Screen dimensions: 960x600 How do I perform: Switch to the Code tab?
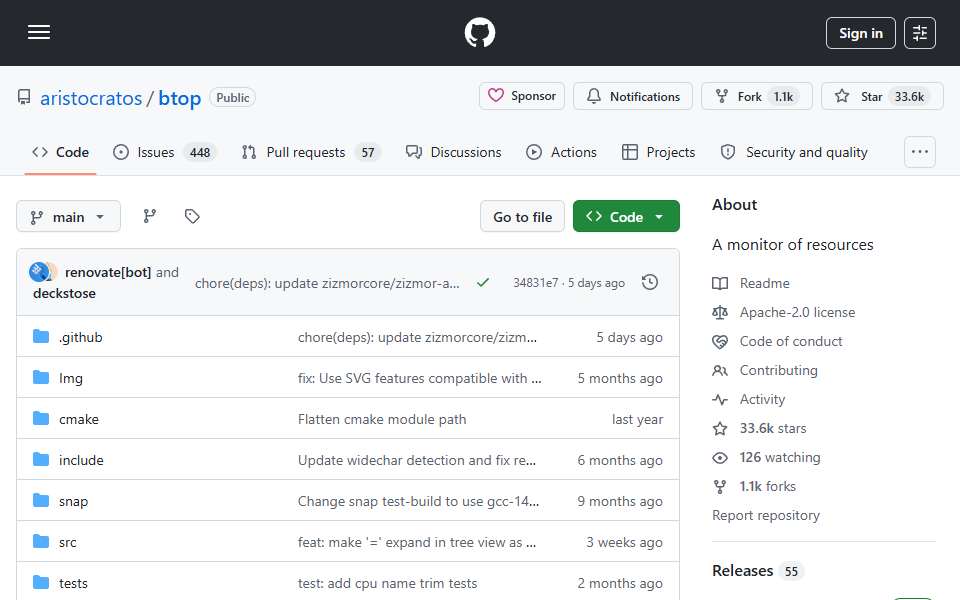(61, 152)
